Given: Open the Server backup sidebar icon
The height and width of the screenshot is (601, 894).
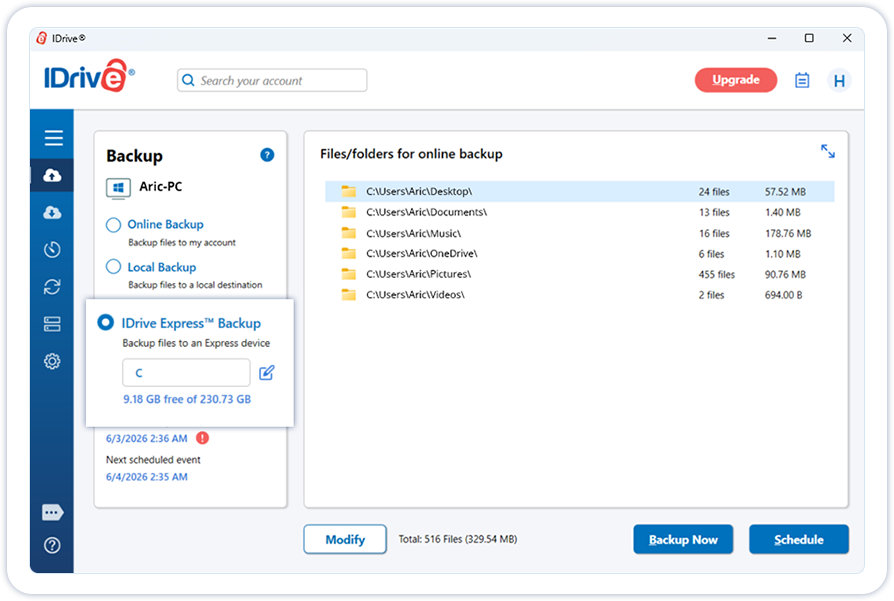Looking at the screenshot, I should (52, 324).
